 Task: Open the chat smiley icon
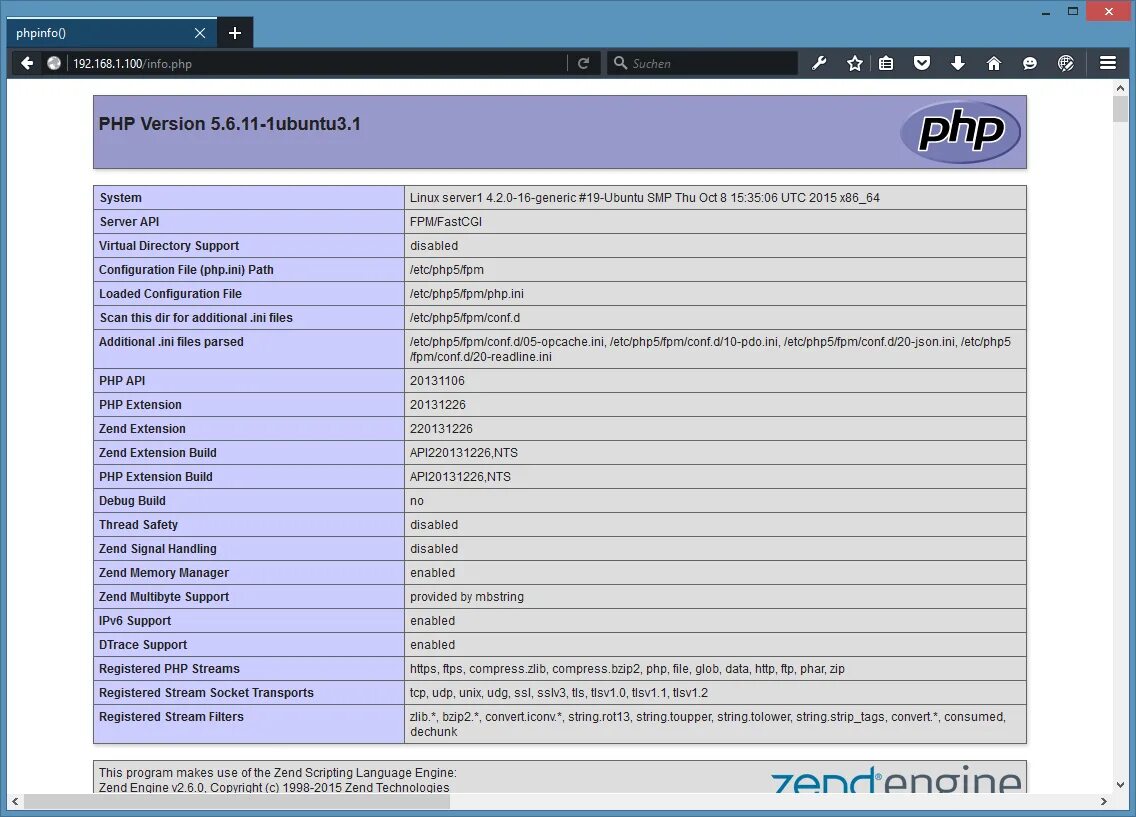click(x=1030, y=63)
